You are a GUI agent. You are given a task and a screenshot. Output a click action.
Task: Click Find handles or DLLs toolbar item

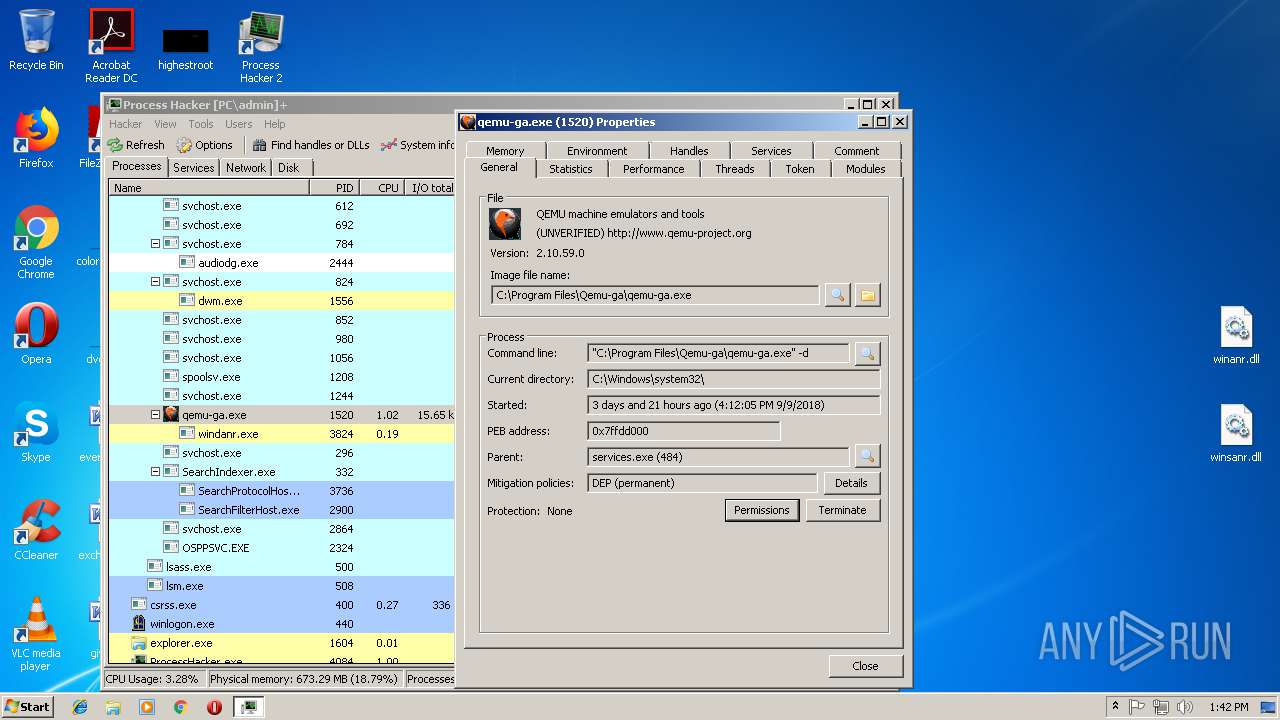click(311, 145)
